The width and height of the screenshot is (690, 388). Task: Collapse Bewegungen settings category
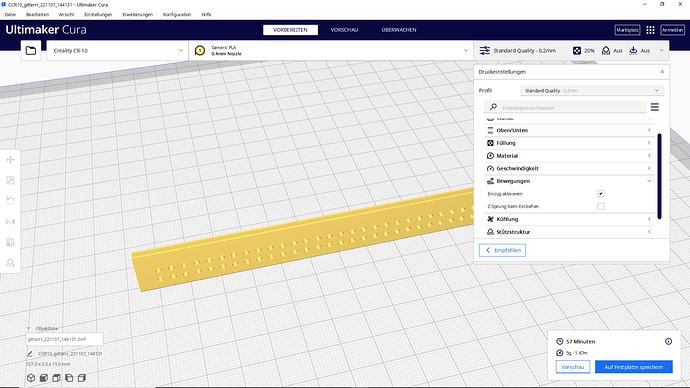tap(569, 181)
